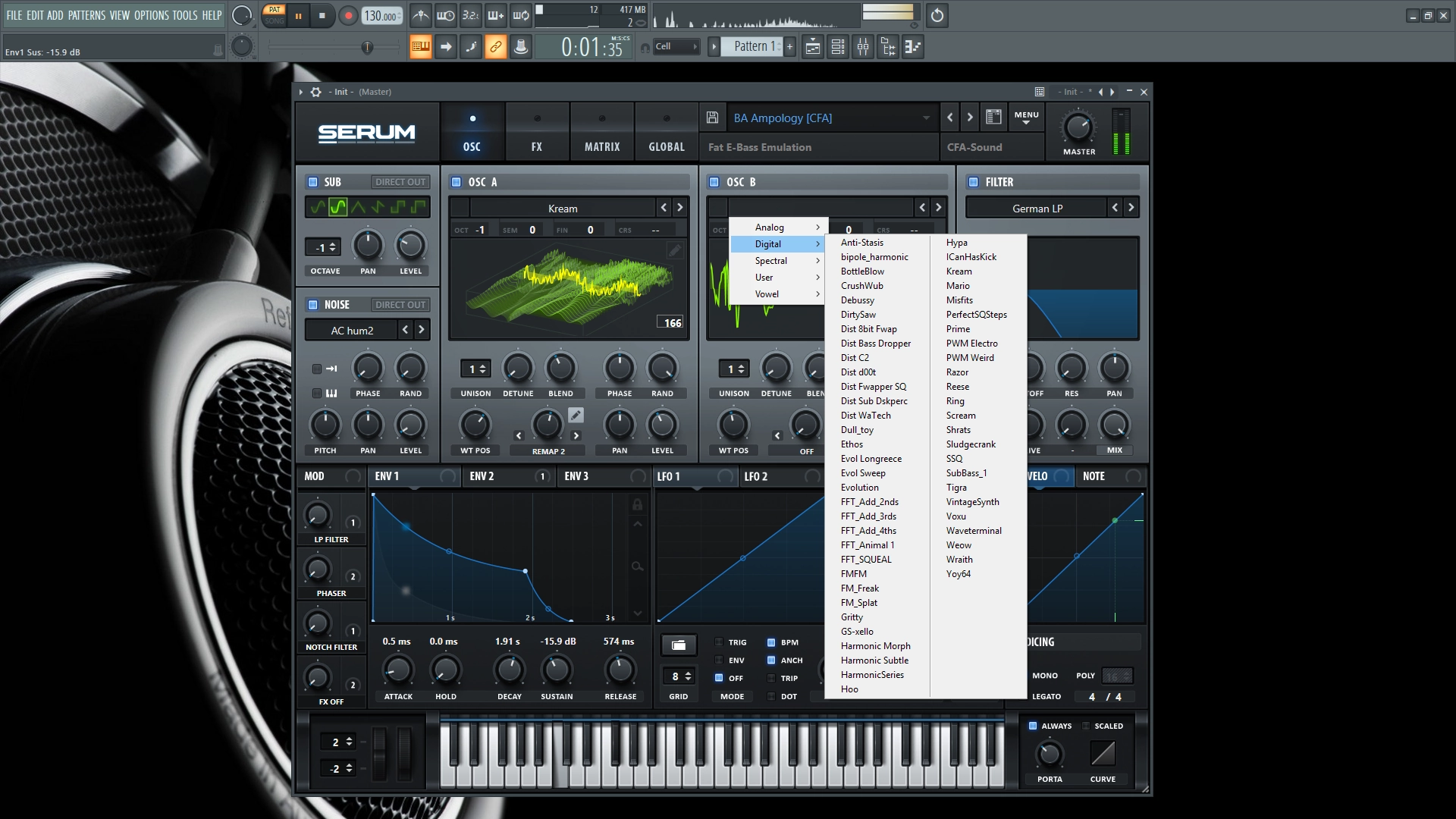This screenshot has width=1456, height=819.
Task: Toggle the NOISE oscillator enable switch
Action: click(312, 305)
